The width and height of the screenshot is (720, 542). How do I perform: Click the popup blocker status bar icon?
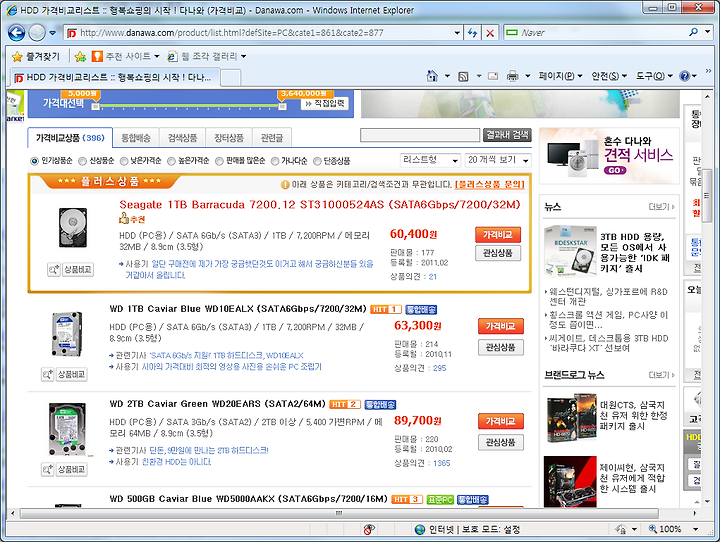pos(368,529)
